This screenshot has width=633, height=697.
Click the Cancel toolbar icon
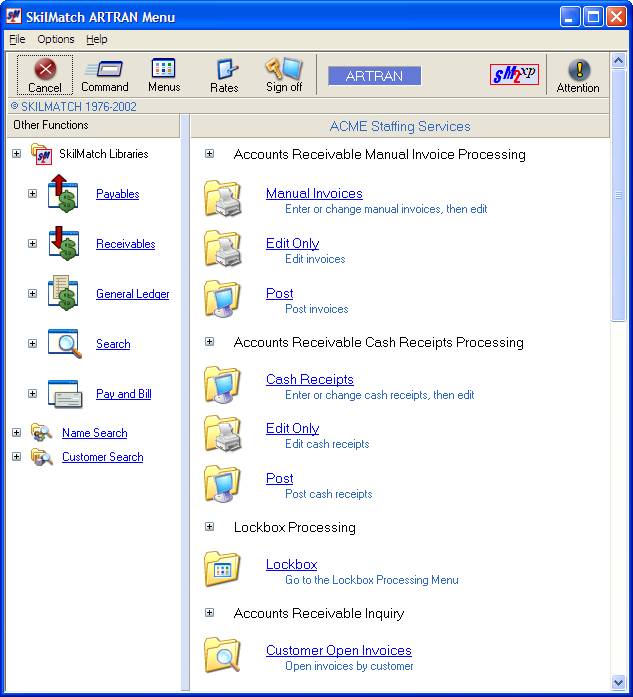(x=45, y=69)
